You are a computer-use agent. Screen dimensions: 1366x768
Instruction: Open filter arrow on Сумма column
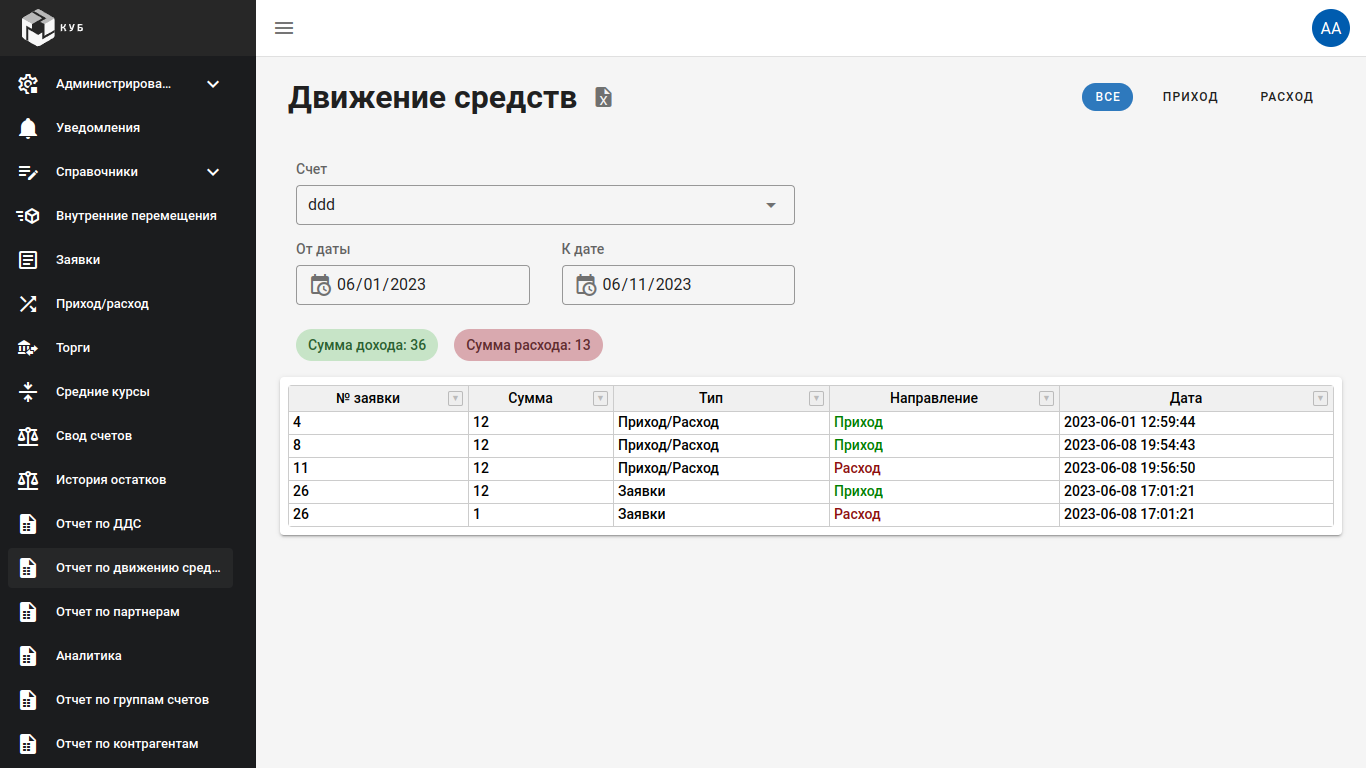pyautogui.click(x=600, y=398)
